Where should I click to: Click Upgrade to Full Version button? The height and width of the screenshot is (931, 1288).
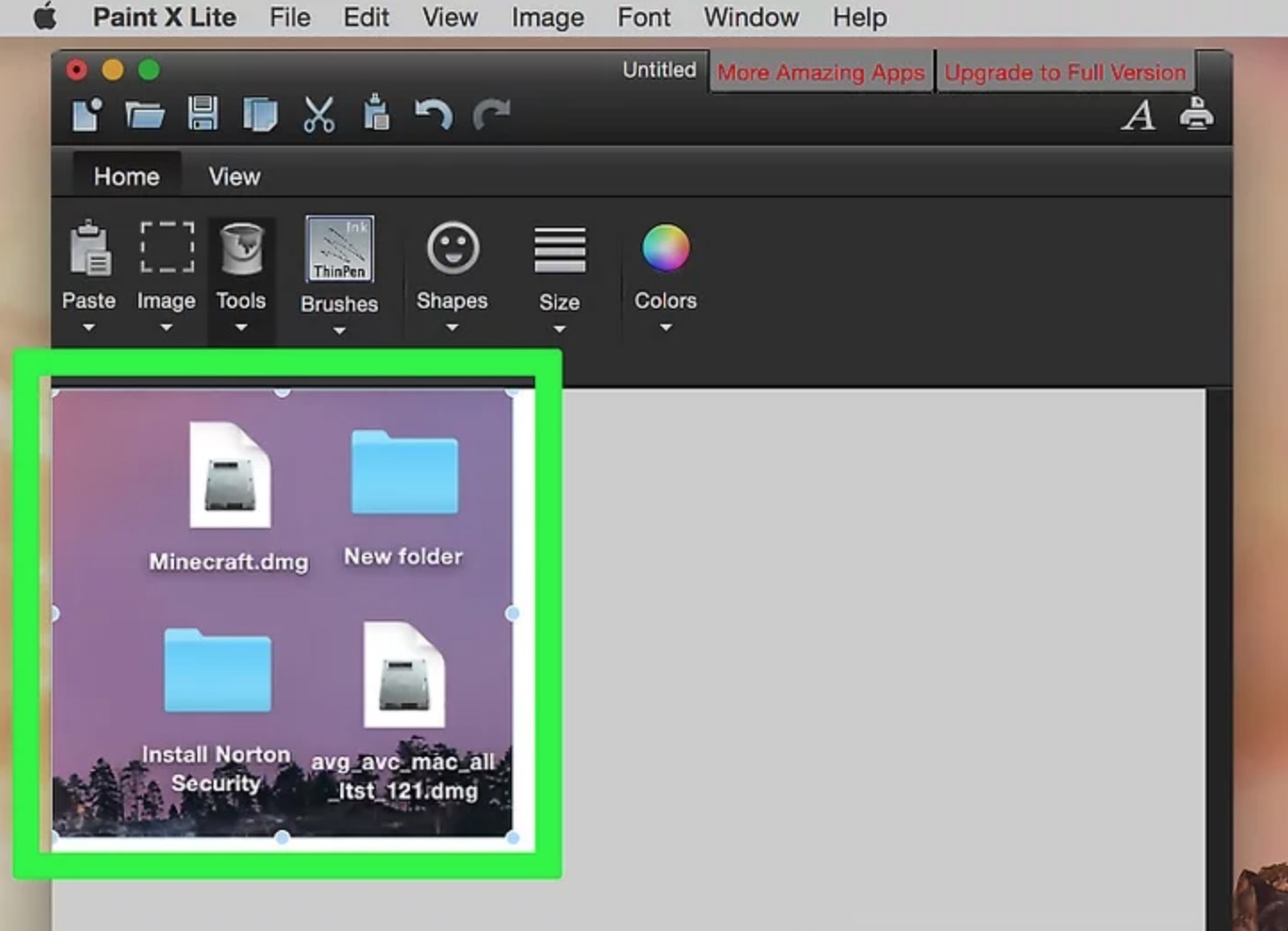(x=1065, y=72)
